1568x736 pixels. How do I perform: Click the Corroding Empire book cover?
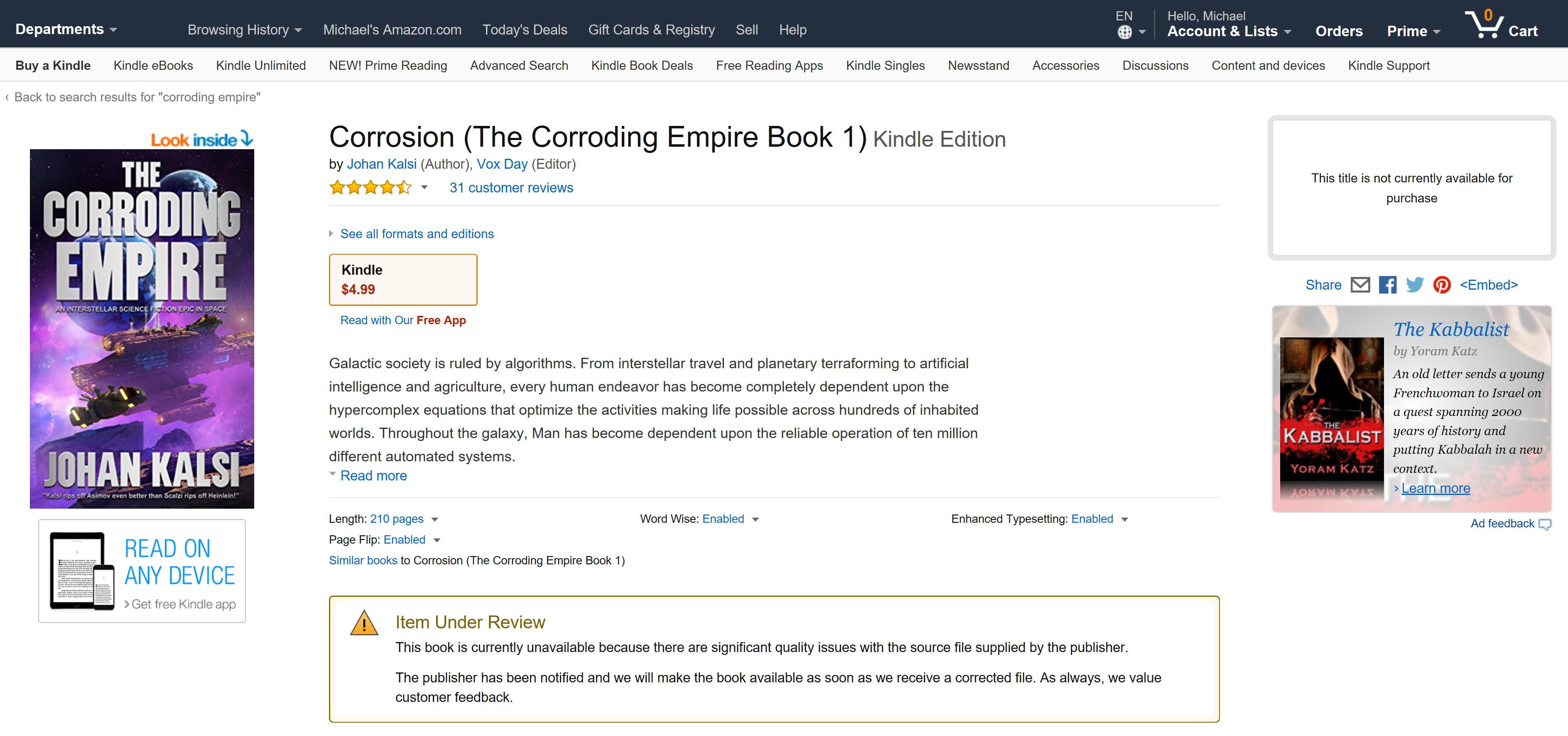pos(142,329)
